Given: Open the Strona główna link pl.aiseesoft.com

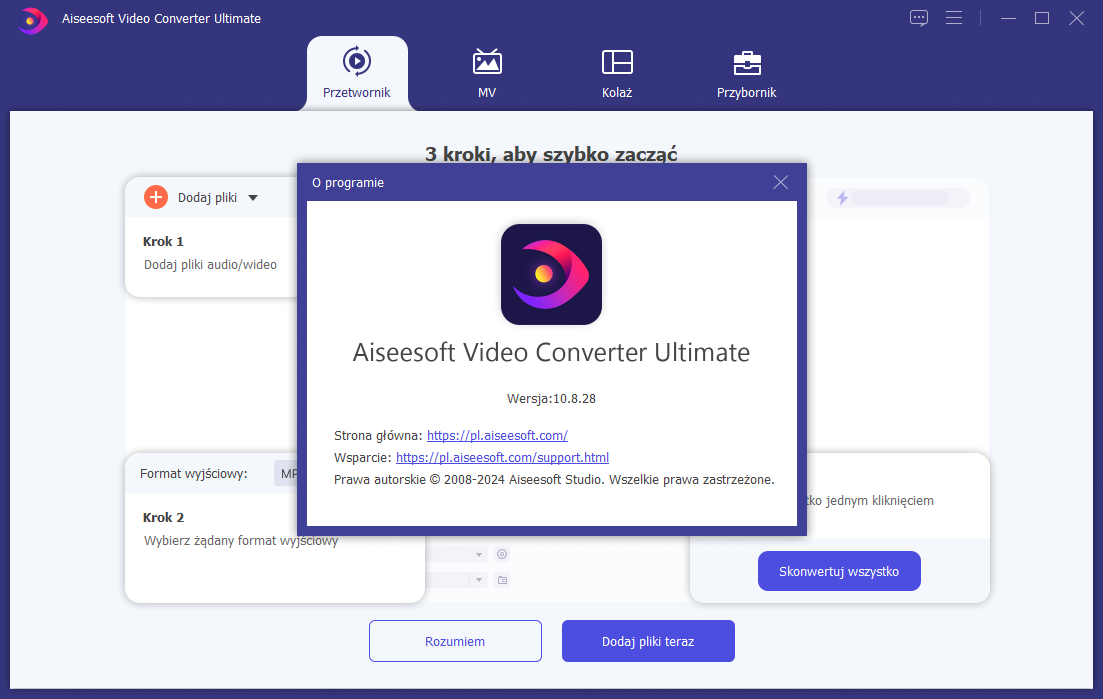Looking at the screenshot, I should coord(497,435).
